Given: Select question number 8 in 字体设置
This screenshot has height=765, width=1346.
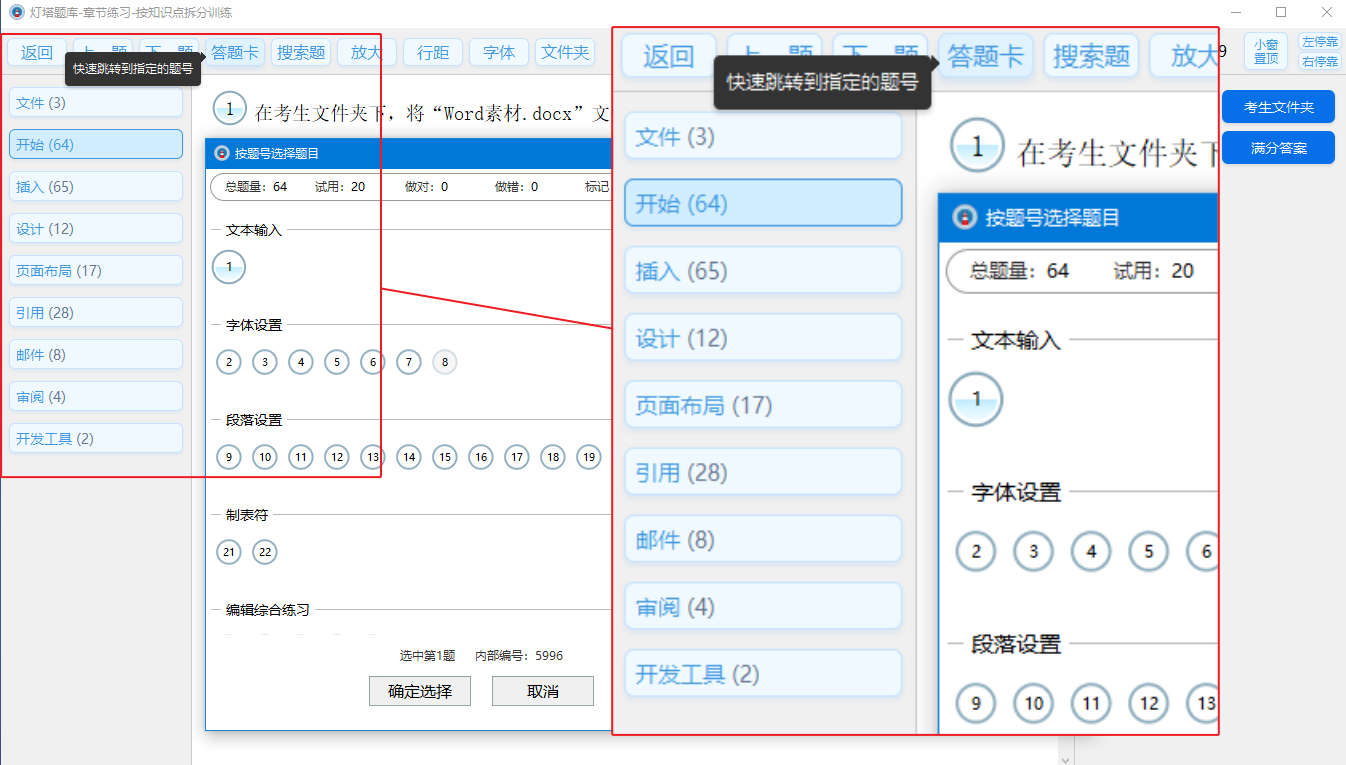Looking at the screenshot, I should (x=444, y=362).
